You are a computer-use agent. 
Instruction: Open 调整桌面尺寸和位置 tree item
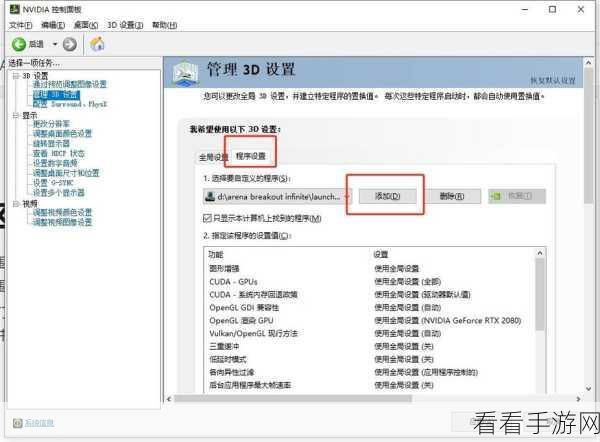tap(66, 173)
